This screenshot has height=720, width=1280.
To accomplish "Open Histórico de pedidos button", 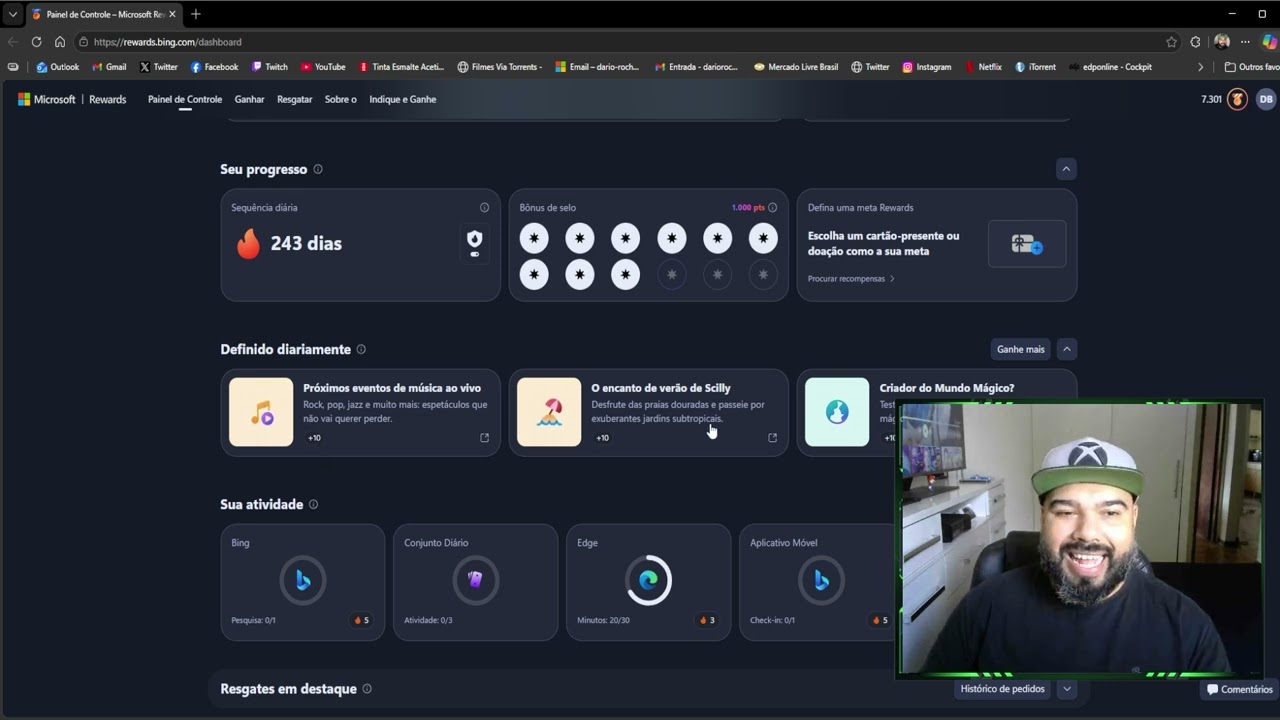I will [x=1002, y=689].
